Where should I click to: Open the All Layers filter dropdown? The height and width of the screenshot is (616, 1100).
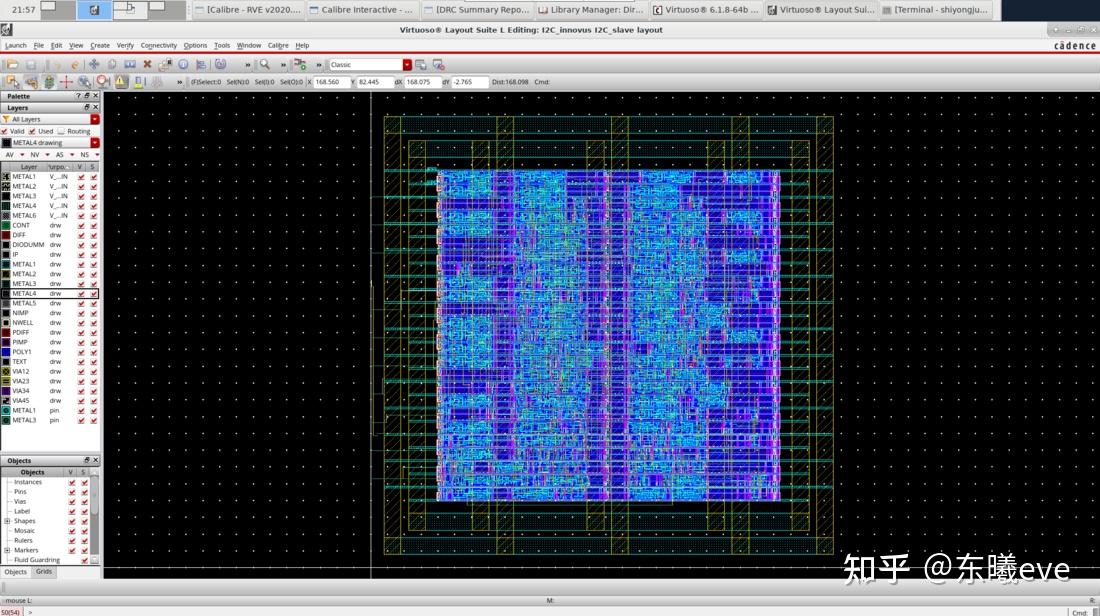tap(94, 119)
